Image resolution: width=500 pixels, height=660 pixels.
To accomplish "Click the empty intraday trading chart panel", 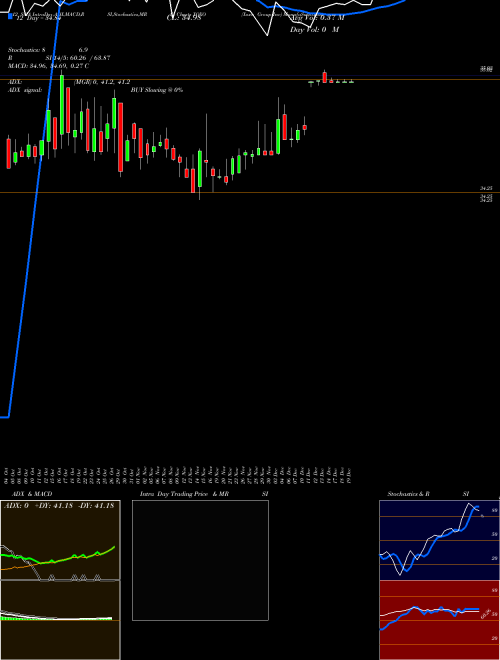I will point(200,560).
